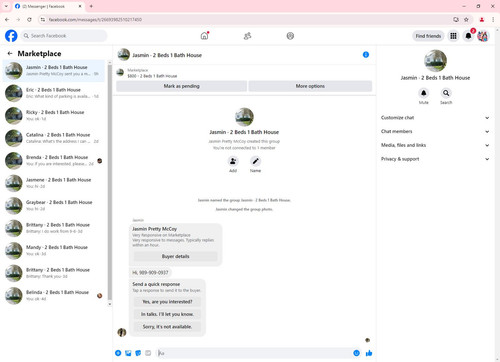Go back using Marketplace back arrow
This screenshot has width=500, height=362.
(10, 53)
